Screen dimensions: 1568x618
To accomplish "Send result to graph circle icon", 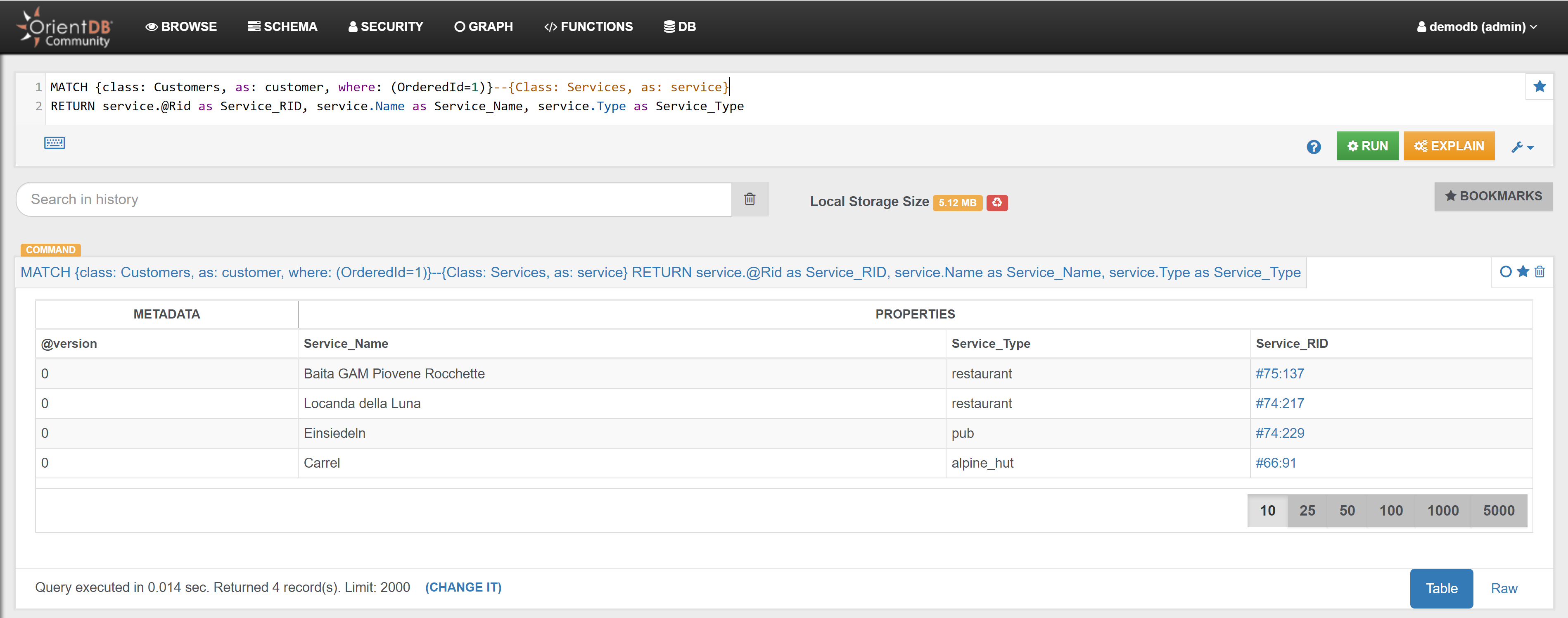I will (1505, 271).
